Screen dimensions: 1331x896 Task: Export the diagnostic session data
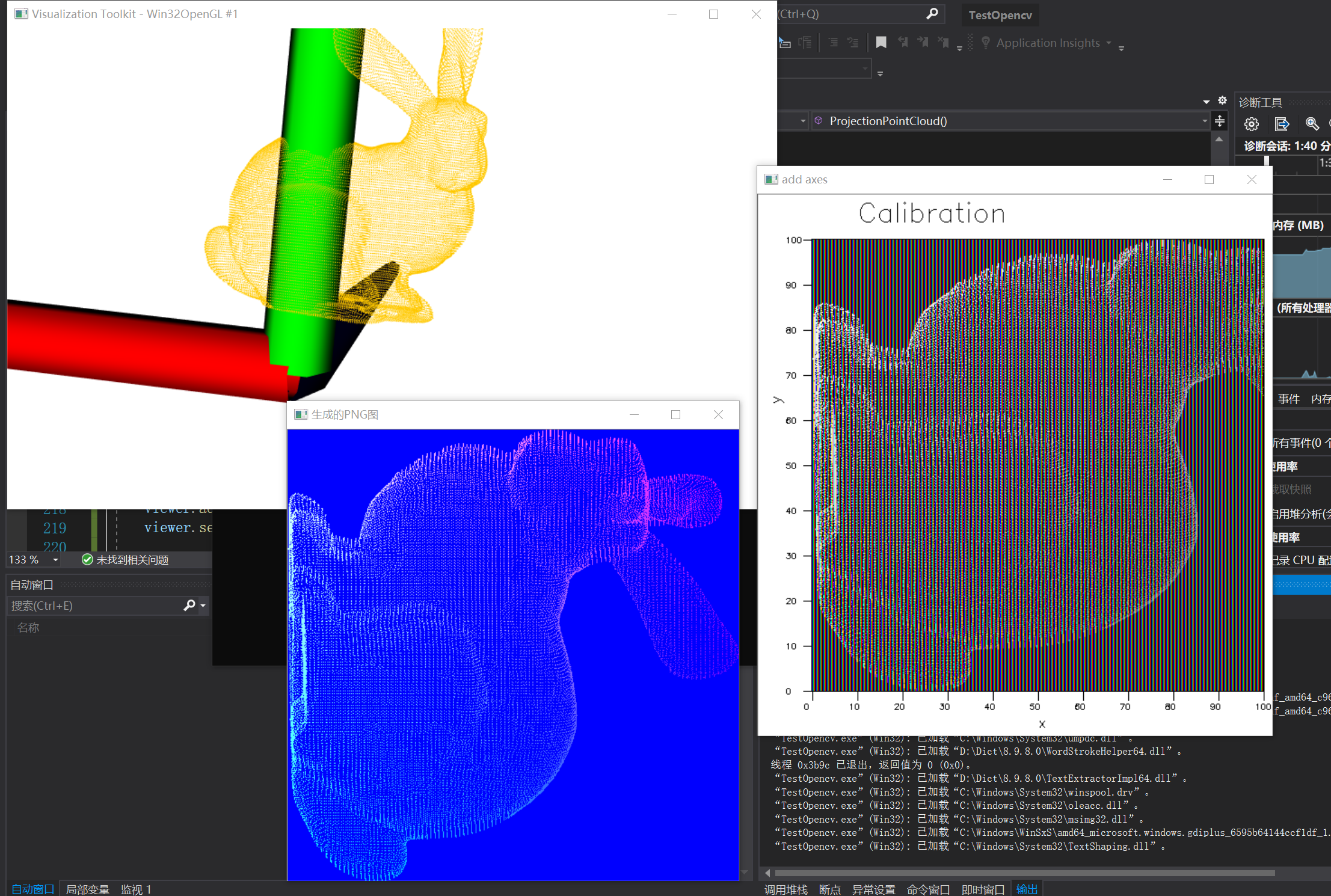pyautogui.click(x=1282, y=124)
